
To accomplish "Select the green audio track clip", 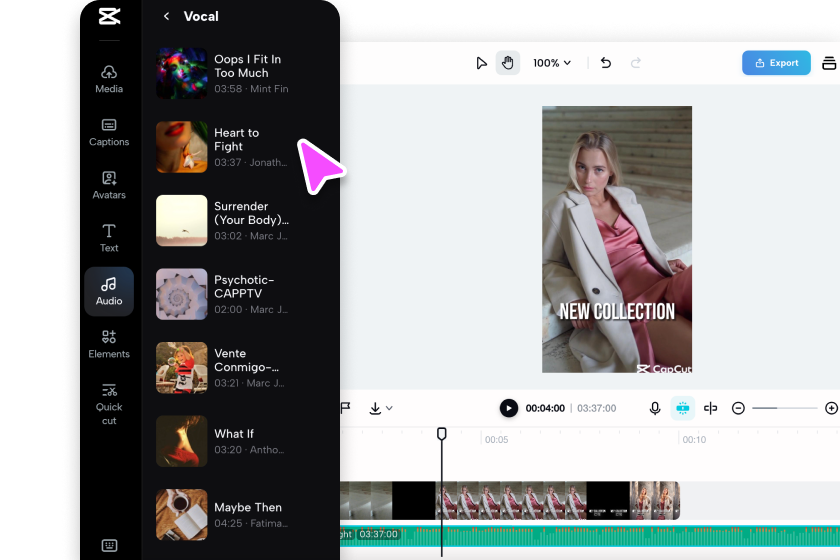I will (x=590, y=536).
